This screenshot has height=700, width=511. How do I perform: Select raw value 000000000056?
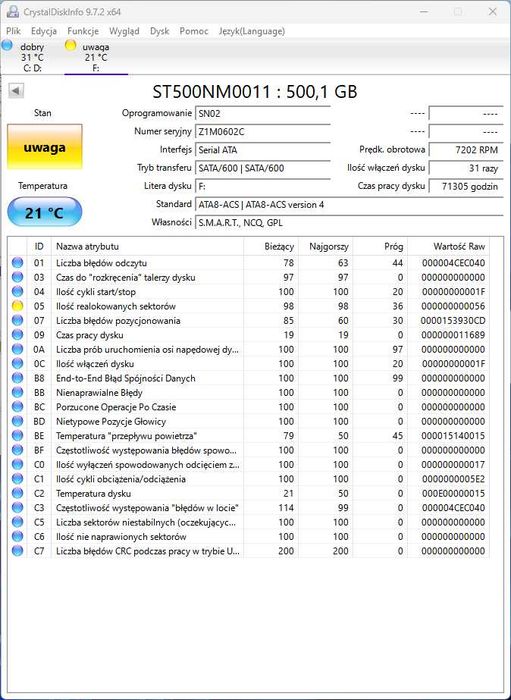coord(453,306)
